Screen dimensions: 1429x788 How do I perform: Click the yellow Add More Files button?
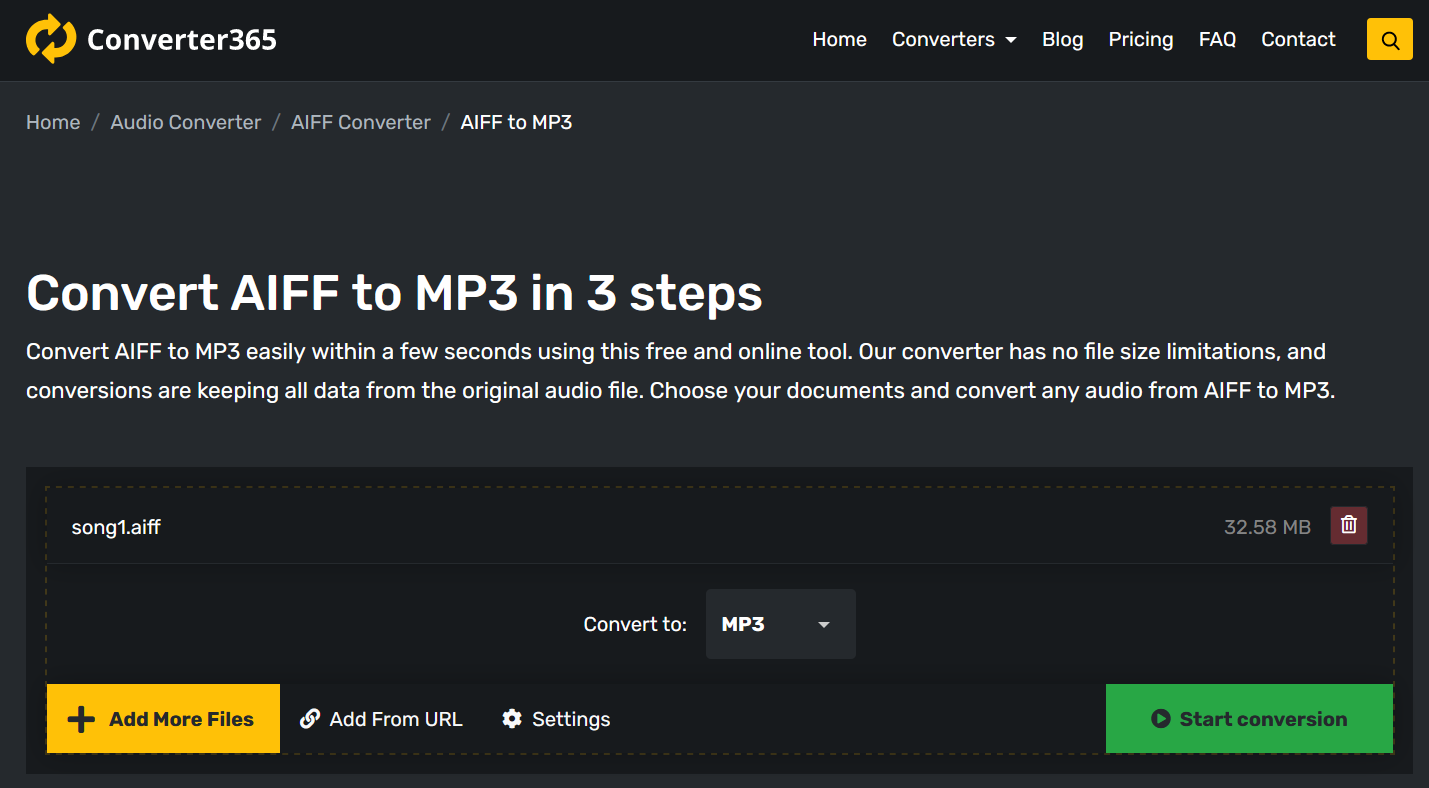pyautogui.click(x=163, y=719)
